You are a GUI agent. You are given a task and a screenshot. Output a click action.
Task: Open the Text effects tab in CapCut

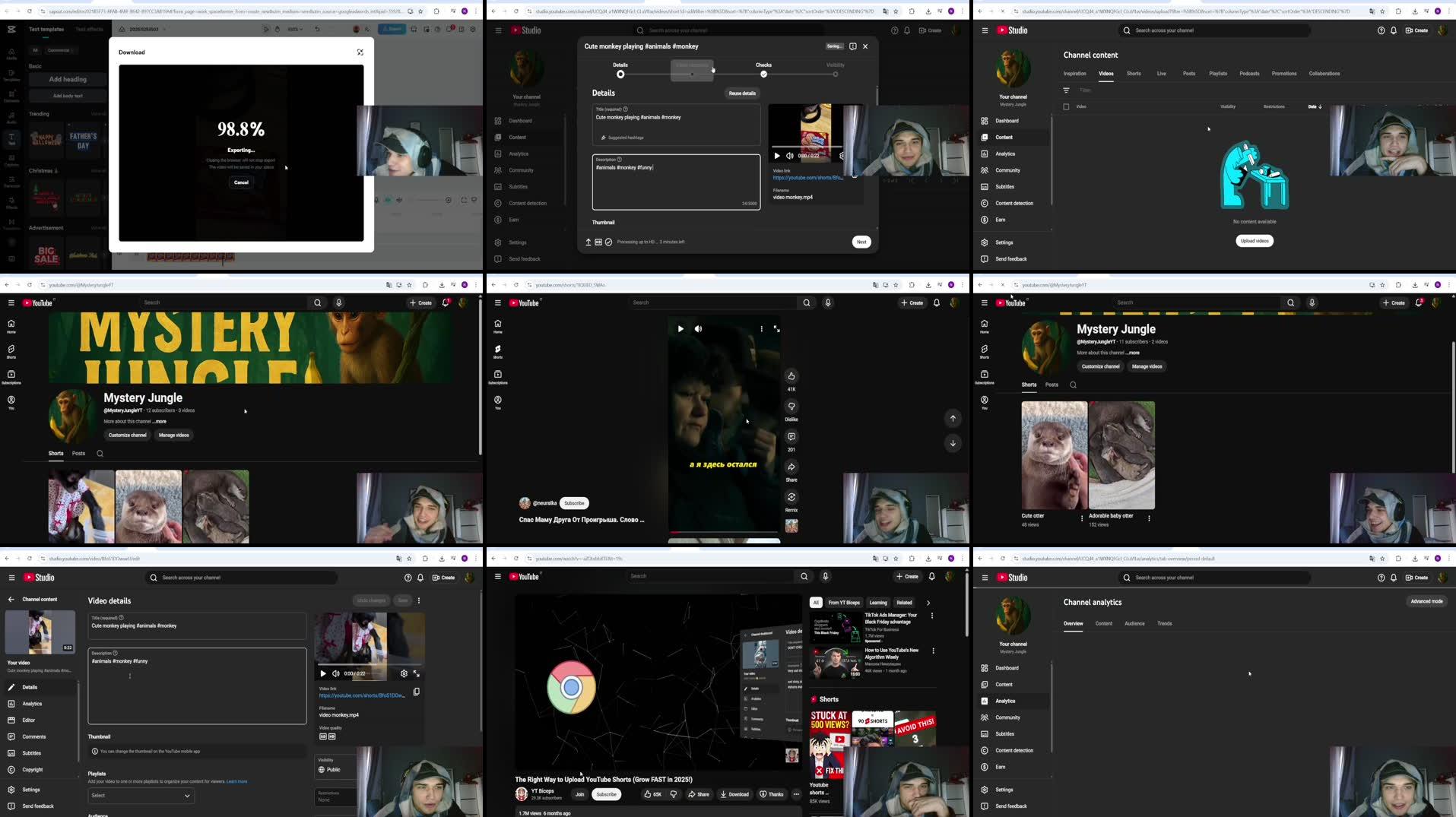point(89,29)
